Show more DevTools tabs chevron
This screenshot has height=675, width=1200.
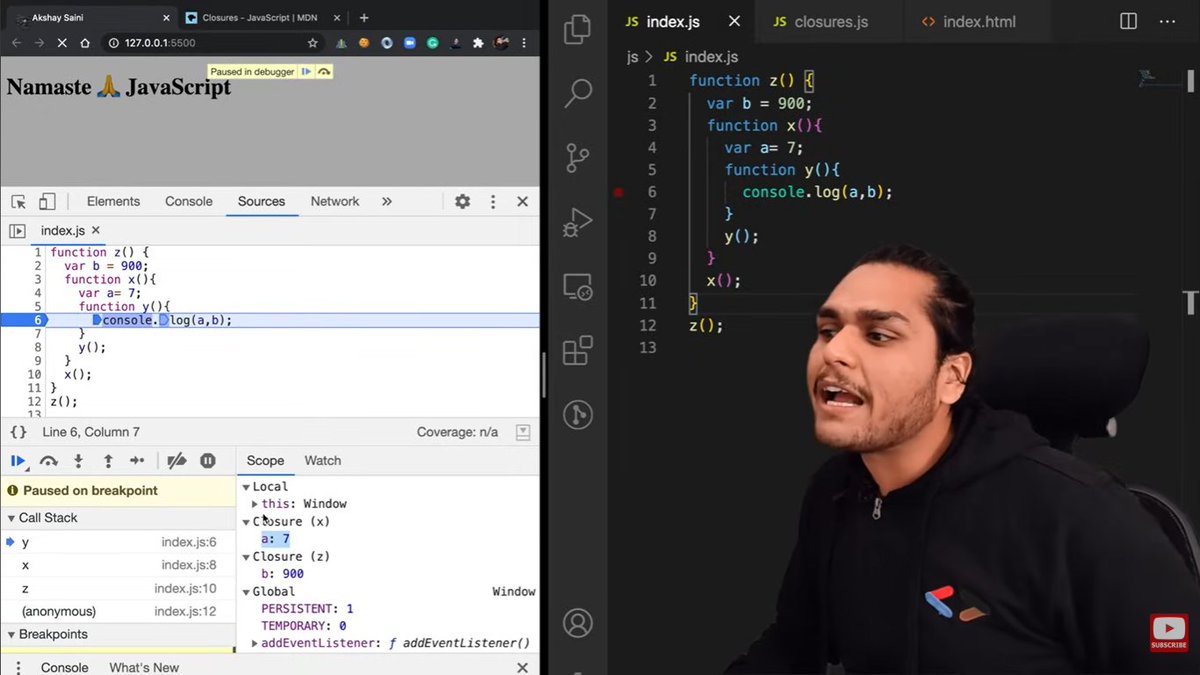[x=387, y=201]
